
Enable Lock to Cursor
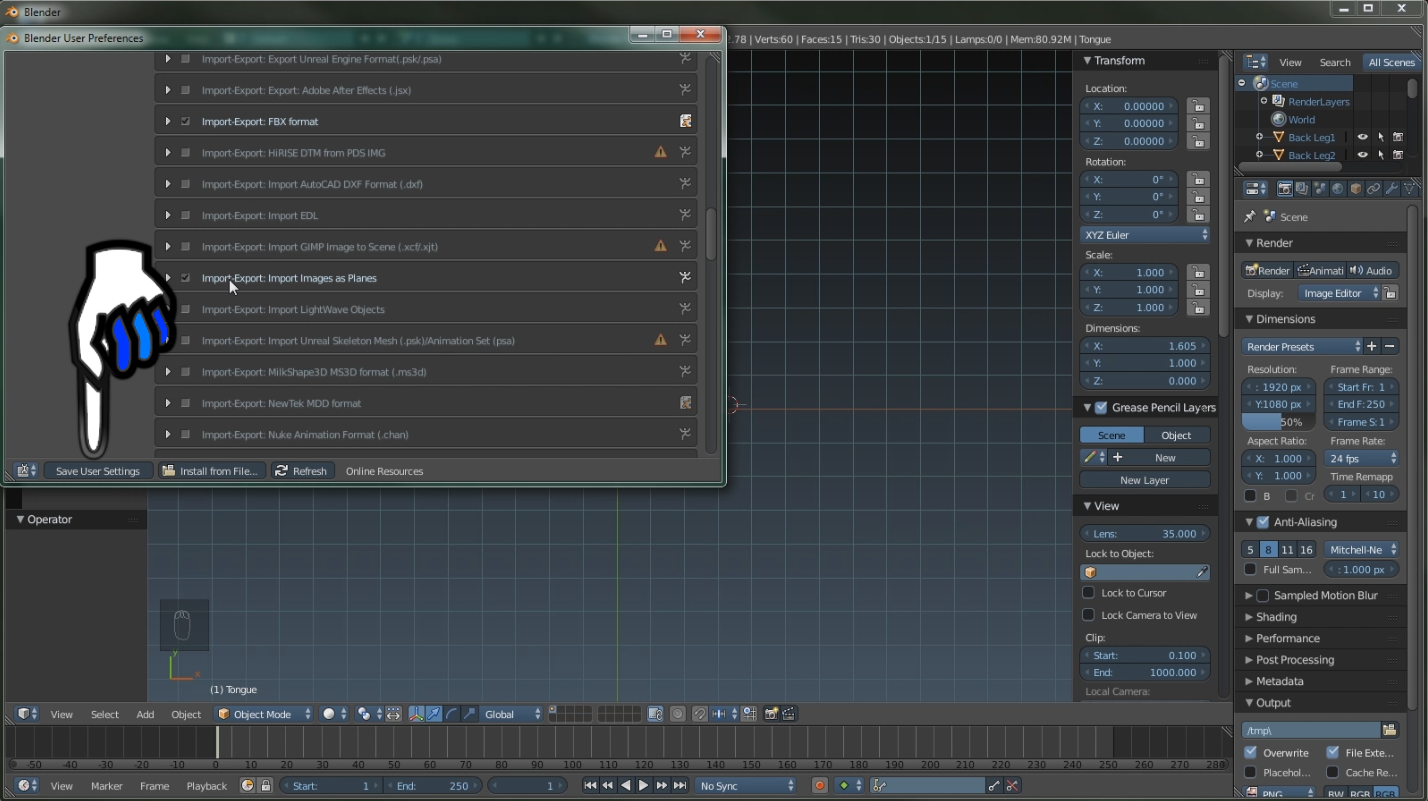(x=1089, y=593)
